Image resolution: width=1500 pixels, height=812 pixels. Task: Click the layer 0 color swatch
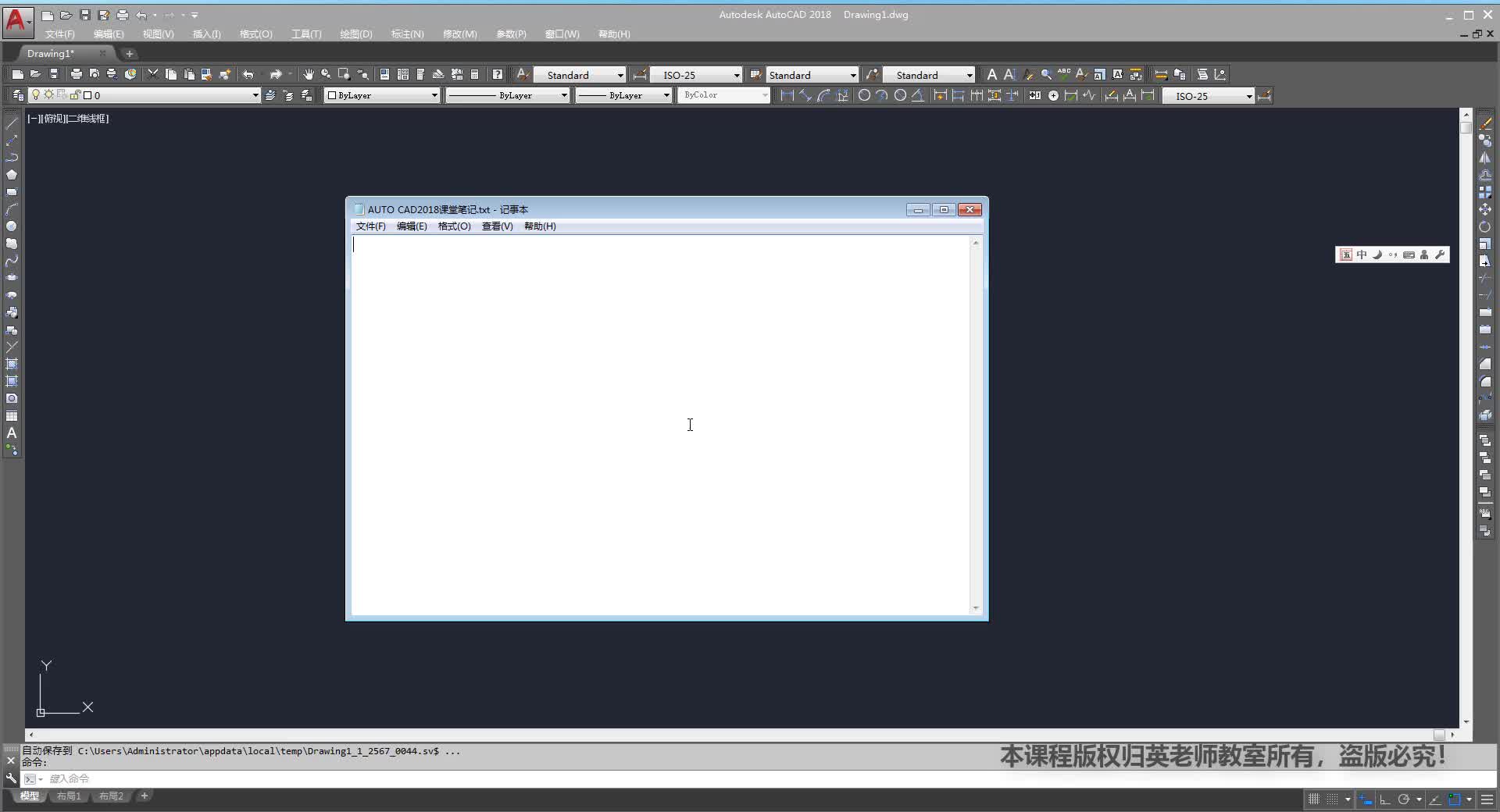[x=87, y=95]
